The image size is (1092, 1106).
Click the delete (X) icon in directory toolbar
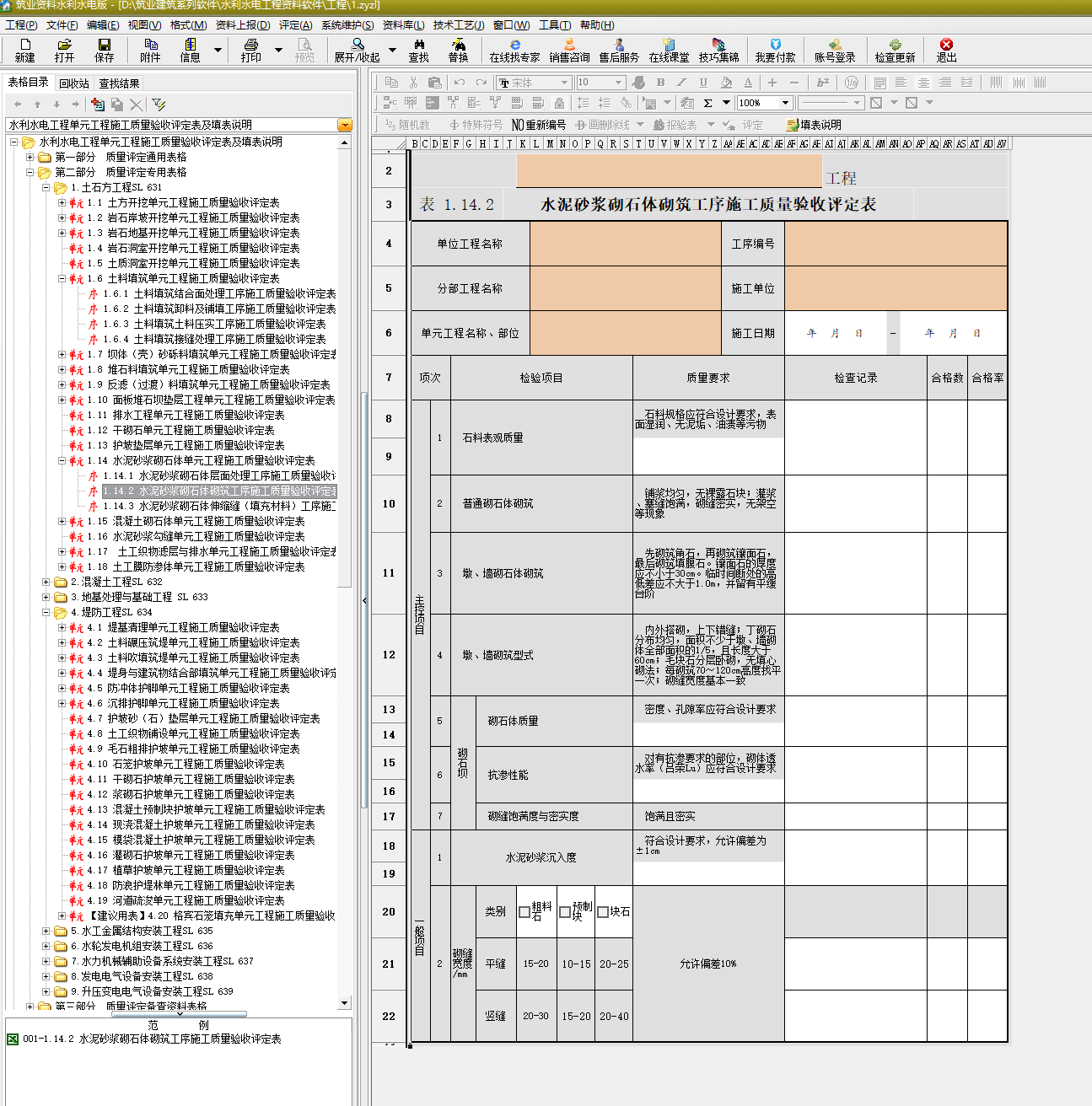click(x=136, y=105)
